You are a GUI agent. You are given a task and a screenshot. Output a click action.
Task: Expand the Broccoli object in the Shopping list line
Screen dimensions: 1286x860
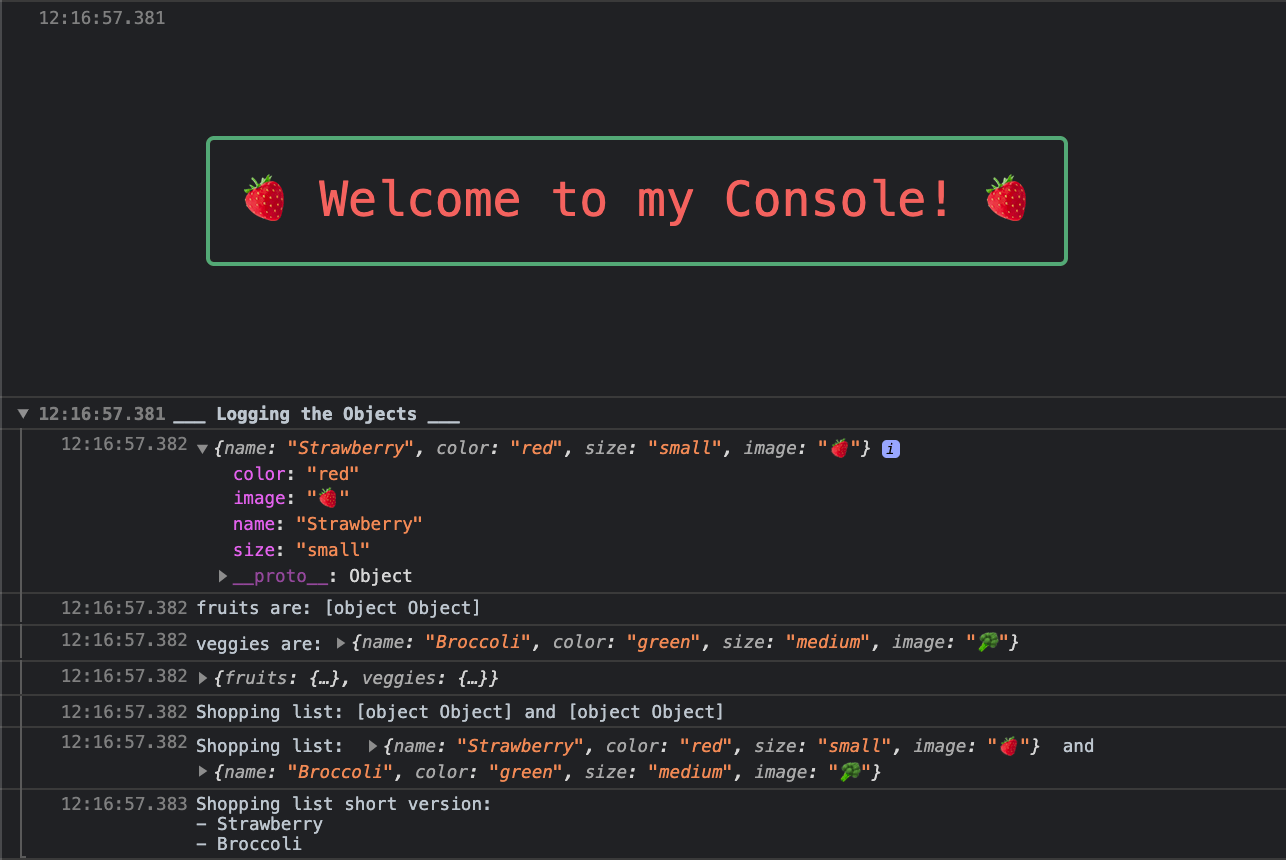click(203, 771)
